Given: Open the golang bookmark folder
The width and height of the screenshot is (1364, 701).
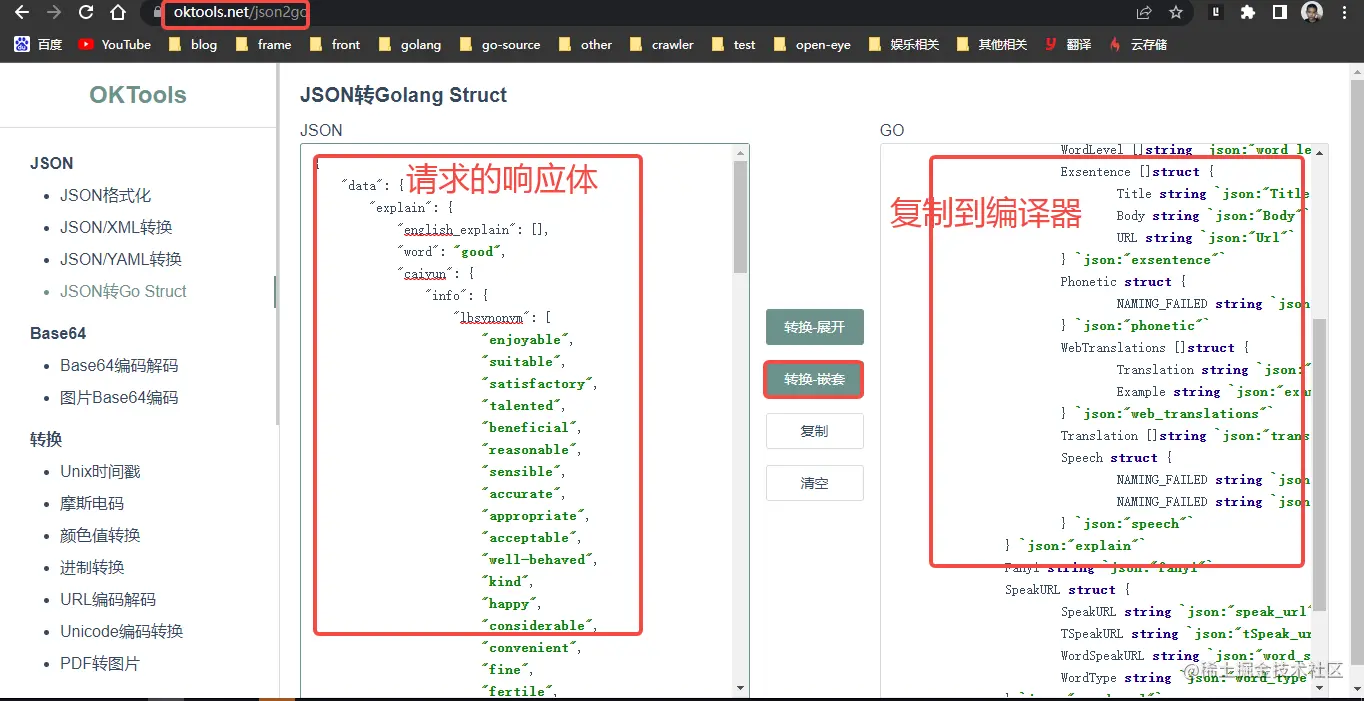Looking at the screenshot, I should [x=409, y=44].
